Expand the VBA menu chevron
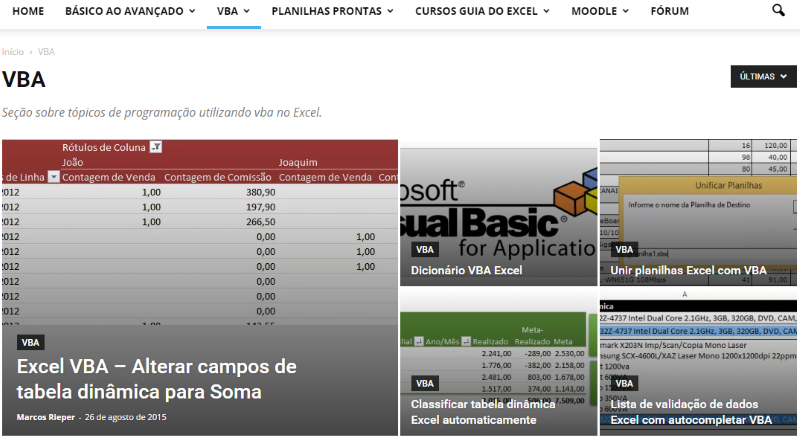800x441 pixels. click(247, 11)
